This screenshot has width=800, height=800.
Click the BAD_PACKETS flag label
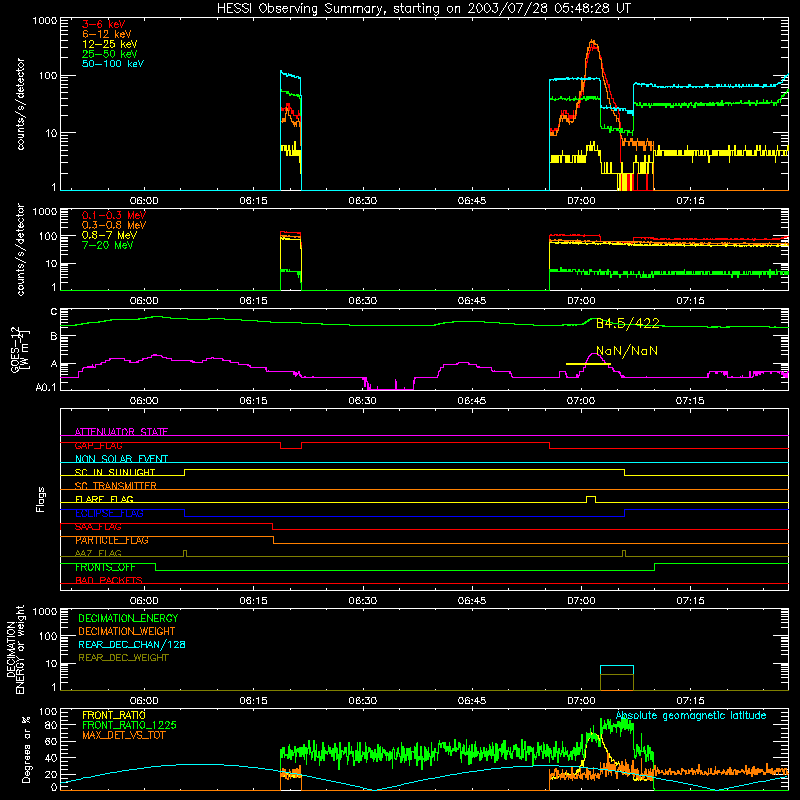tap(109, 581)
